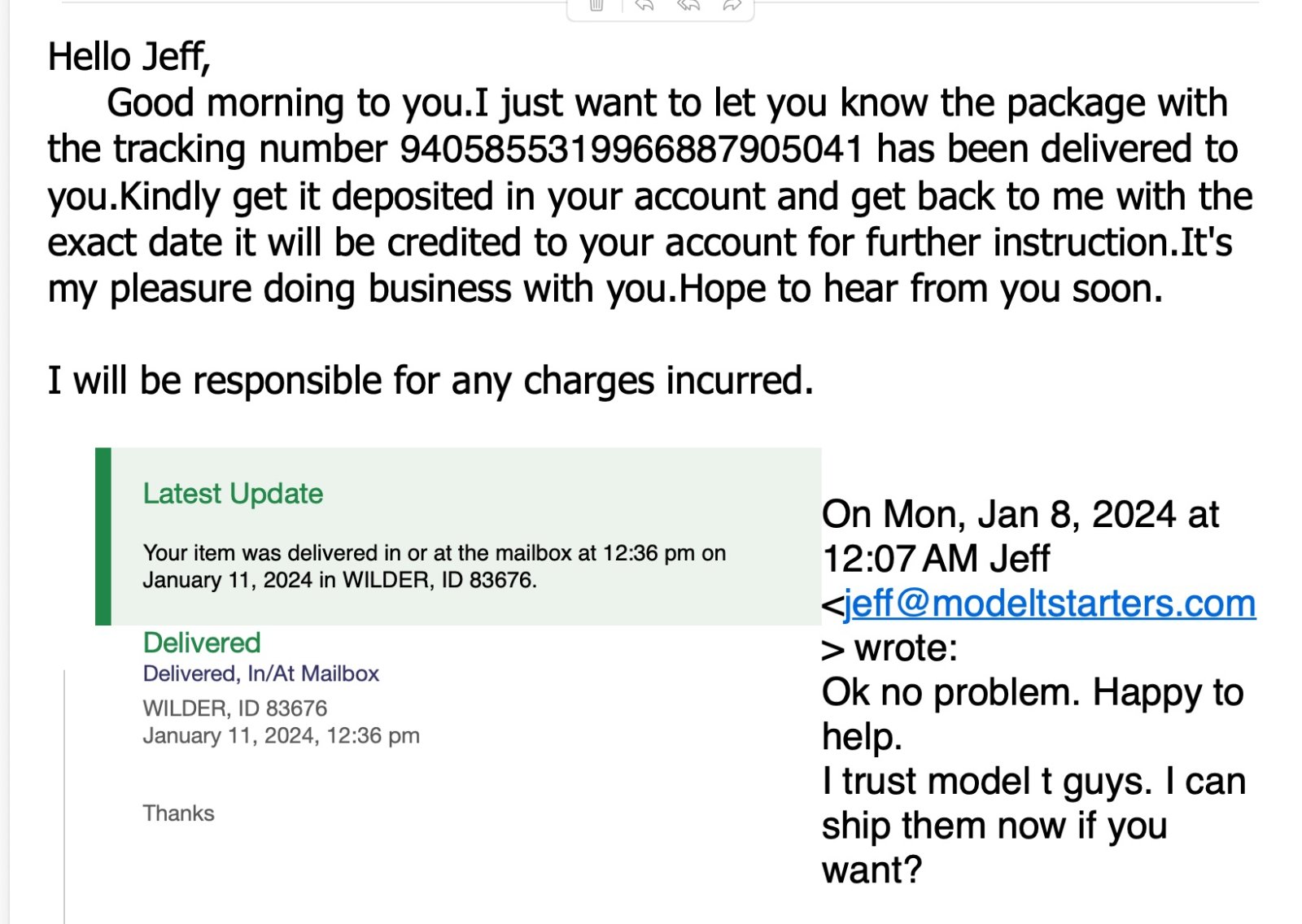The height and width of the screenshot is (924, 1302).
Task: Click "Ok no problem. Happy to help." text
Action: (1032, 693)
